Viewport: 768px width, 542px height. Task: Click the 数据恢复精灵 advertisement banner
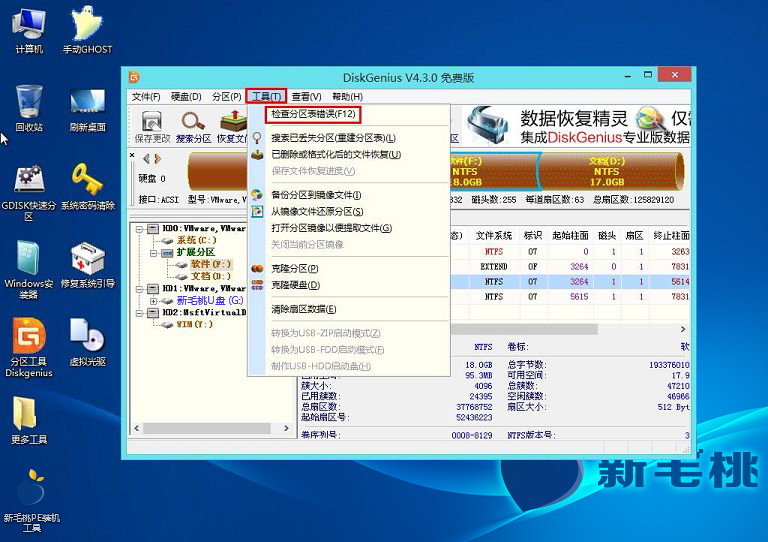[x=578, y=126]
